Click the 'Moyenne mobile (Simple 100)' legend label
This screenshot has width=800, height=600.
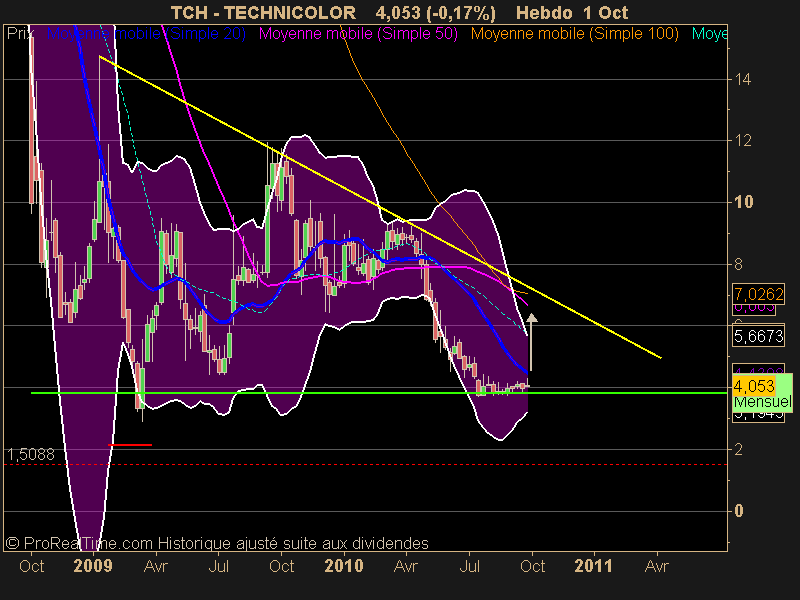574,34
